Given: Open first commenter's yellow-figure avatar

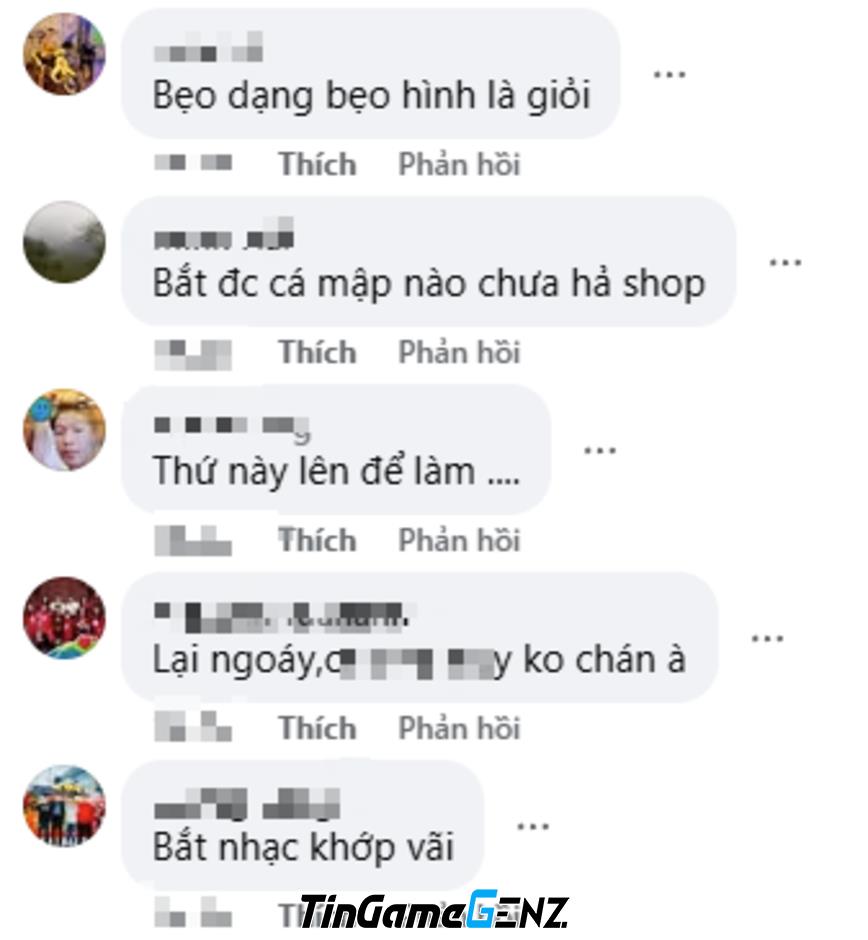Looking at the screenshot, I should pyautogui.click(x=65, y=55).
